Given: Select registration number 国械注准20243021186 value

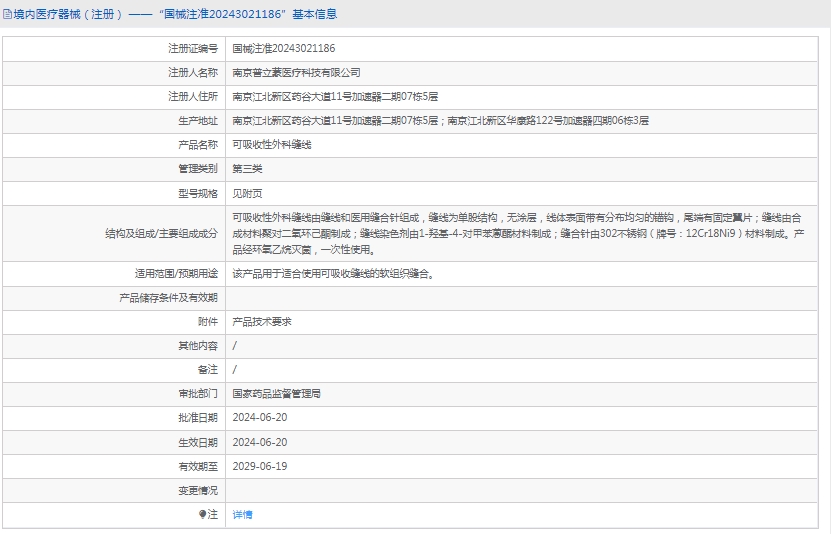Looking at the screenshot, I should pyautogui.click(x=284, y=48).
